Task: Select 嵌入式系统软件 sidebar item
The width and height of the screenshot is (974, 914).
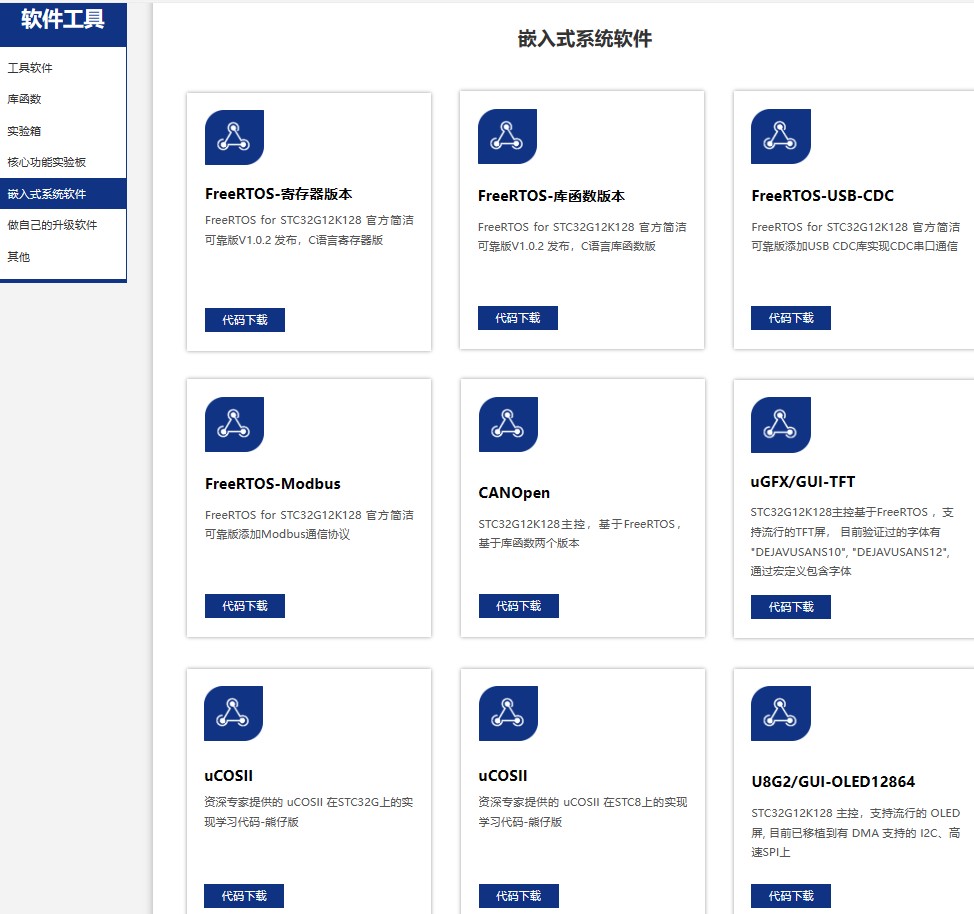Action: click(63, 194)
